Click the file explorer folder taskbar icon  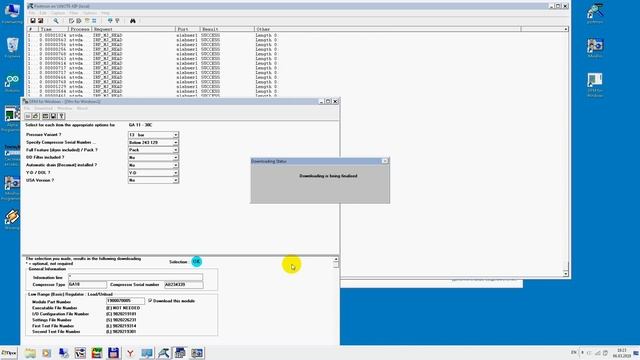pyautogui.click(x=30, y=353)
